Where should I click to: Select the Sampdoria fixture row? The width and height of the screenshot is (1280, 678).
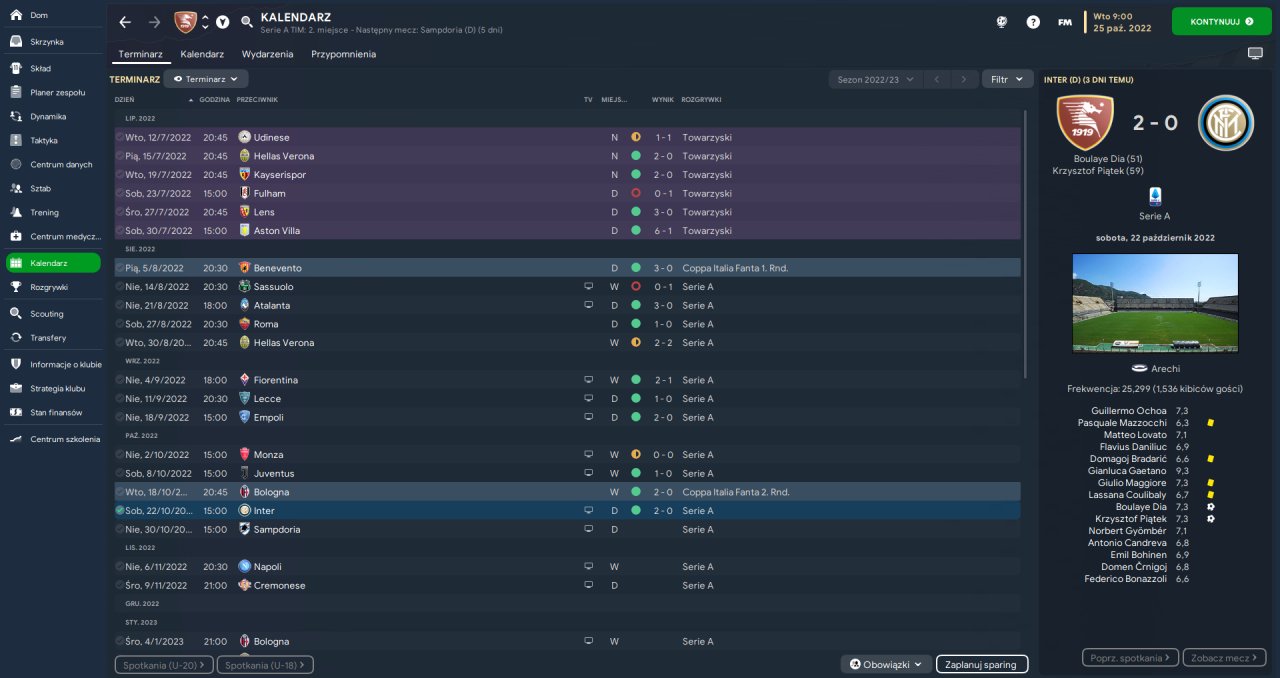pyautogui.click(x=567, y=529)
